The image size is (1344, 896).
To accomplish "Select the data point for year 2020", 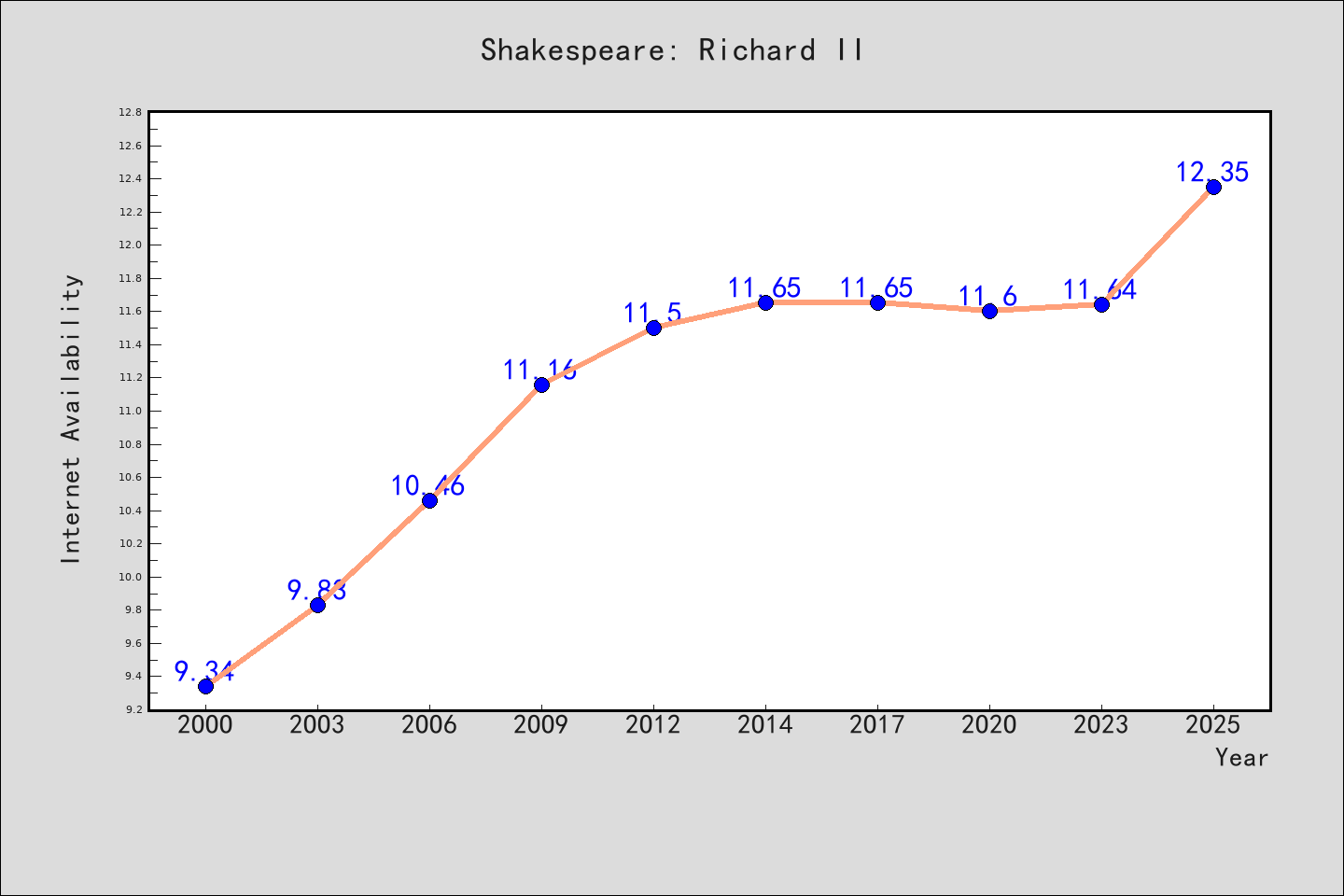I will (x=989, y=311).
